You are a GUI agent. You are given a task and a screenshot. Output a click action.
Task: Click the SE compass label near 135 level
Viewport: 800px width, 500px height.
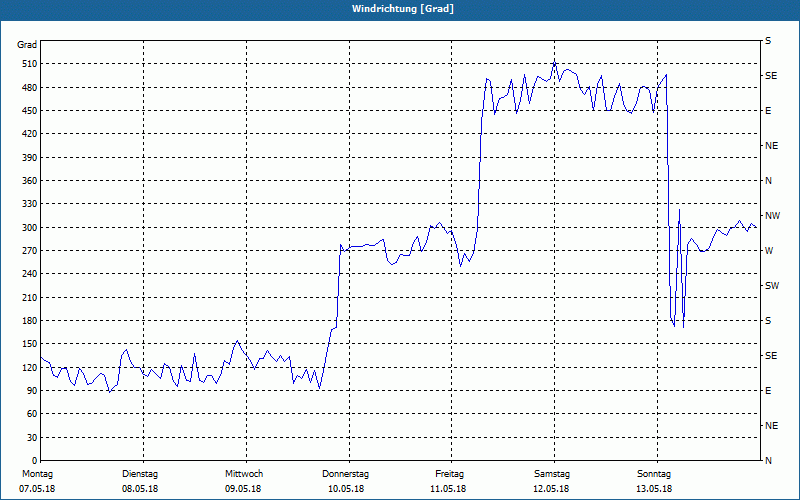[771, 356]
